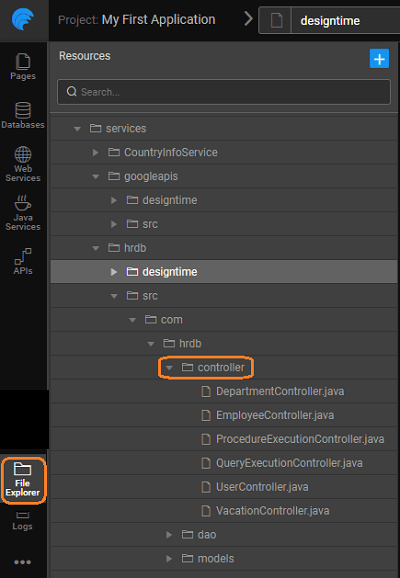Click the Resources search field
The width and height of the screenshot is (400, 578).
(x=224, y=92)
